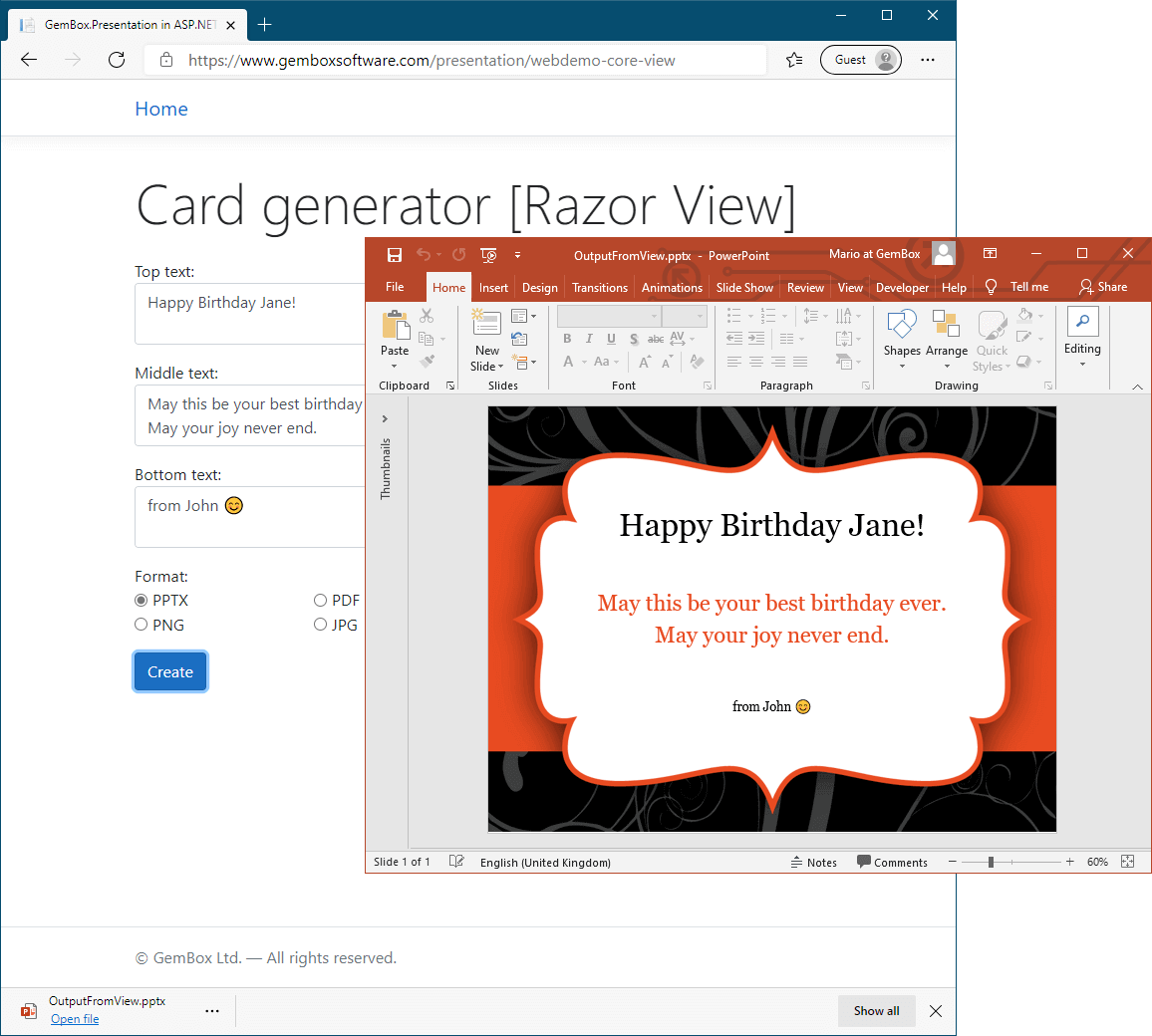
Task: Open Customize Quick Access Toolbar dropdown
Action: click(517, 256)
